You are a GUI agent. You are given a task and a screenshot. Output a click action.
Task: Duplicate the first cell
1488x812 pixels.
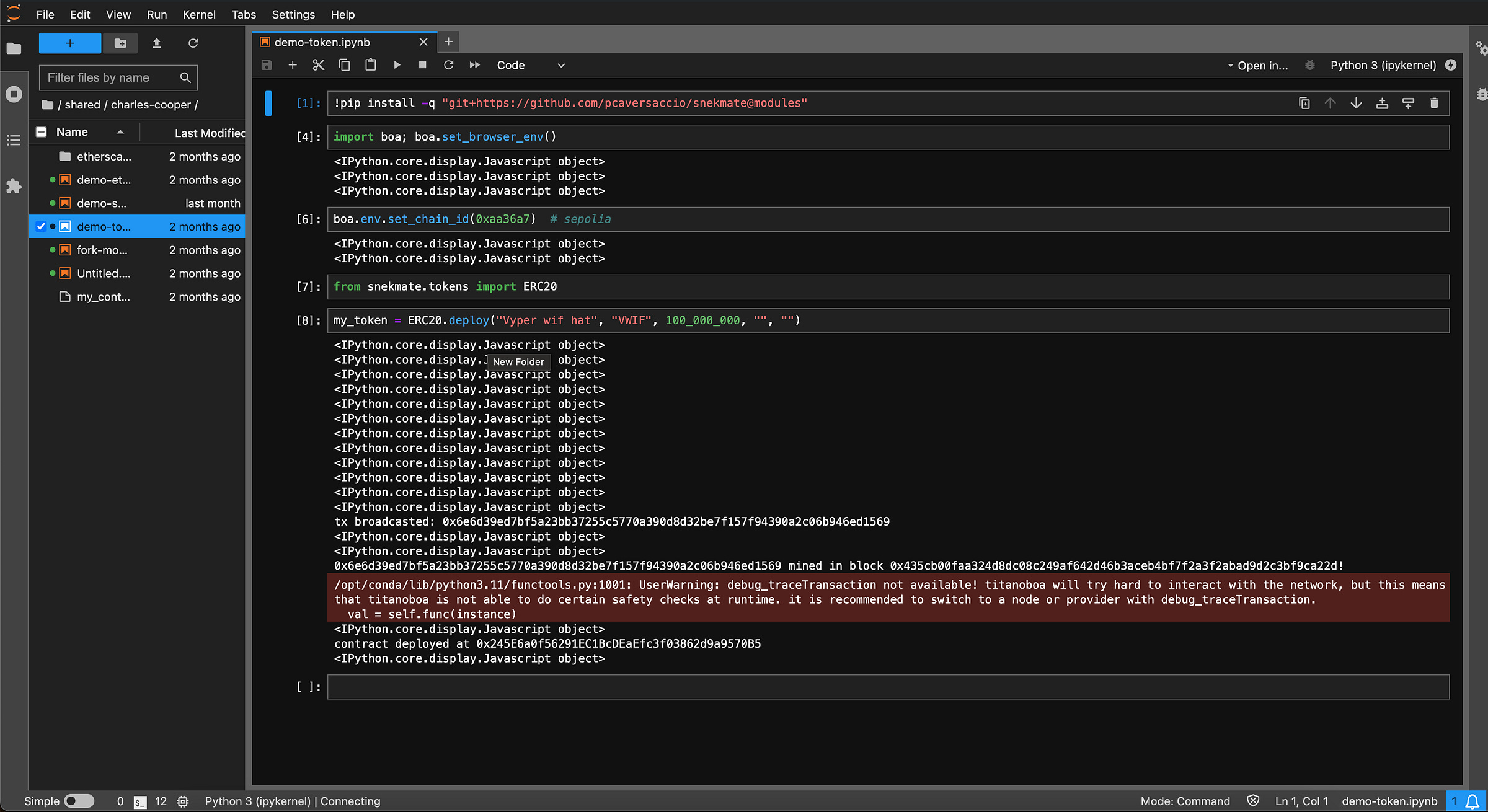[x=1304, y=103]
